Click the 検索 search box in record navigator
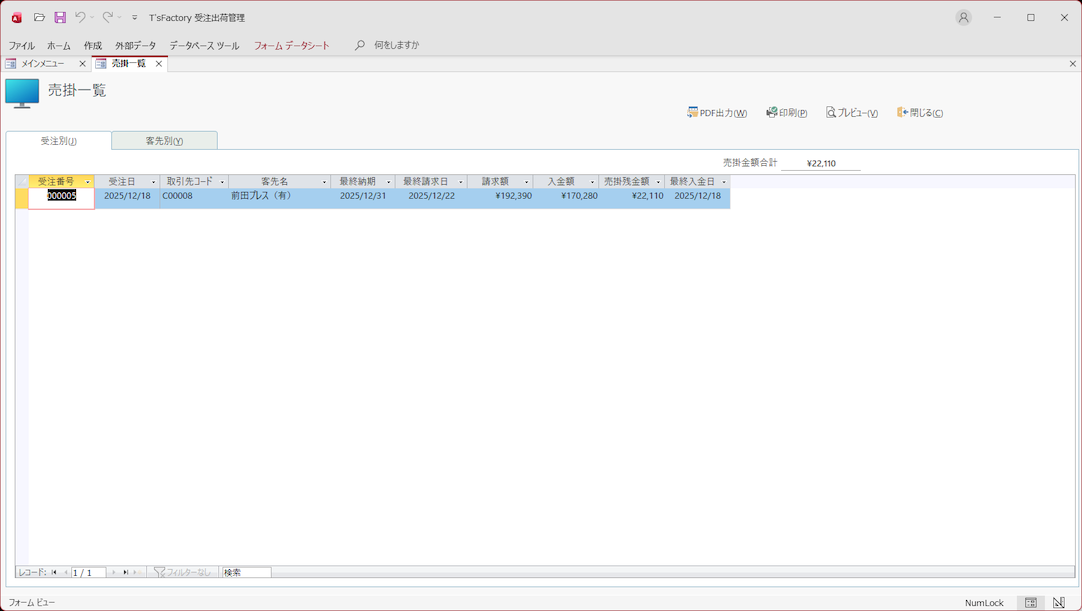 (246, 573)
